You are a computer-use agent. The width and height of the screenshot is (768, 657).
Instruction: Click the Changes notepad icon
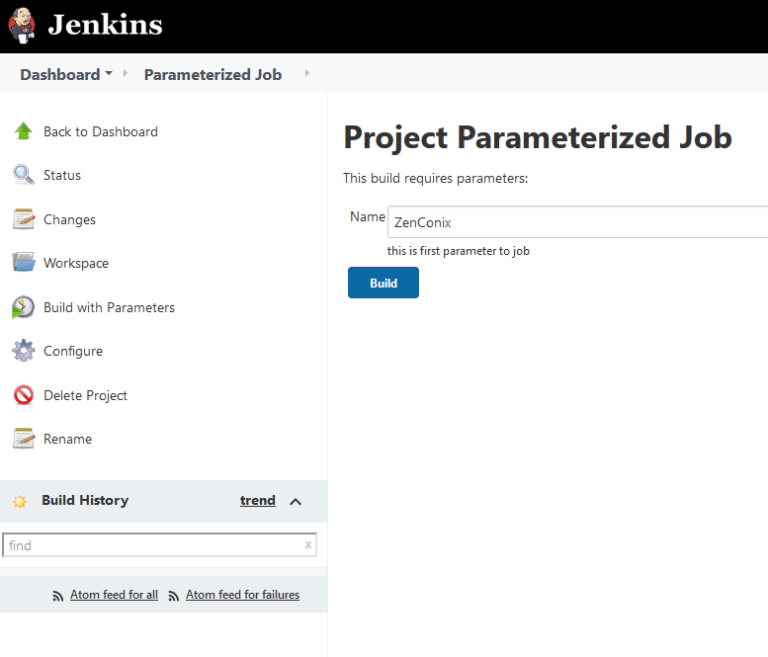click(x=24, y=219)
